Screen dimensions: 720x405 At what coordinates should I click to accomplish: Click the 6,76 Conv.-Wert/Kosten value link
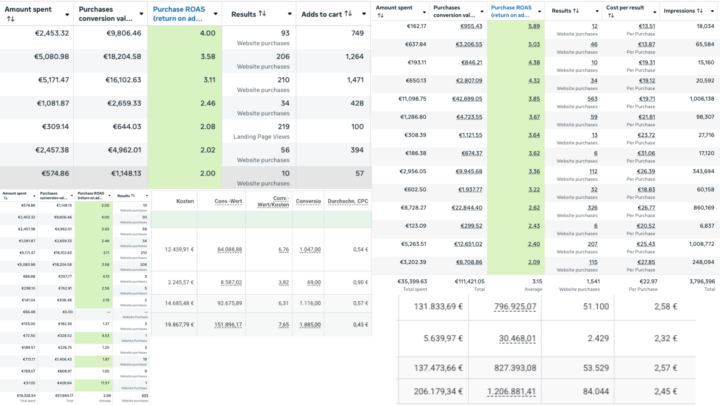tap(284, 249)
